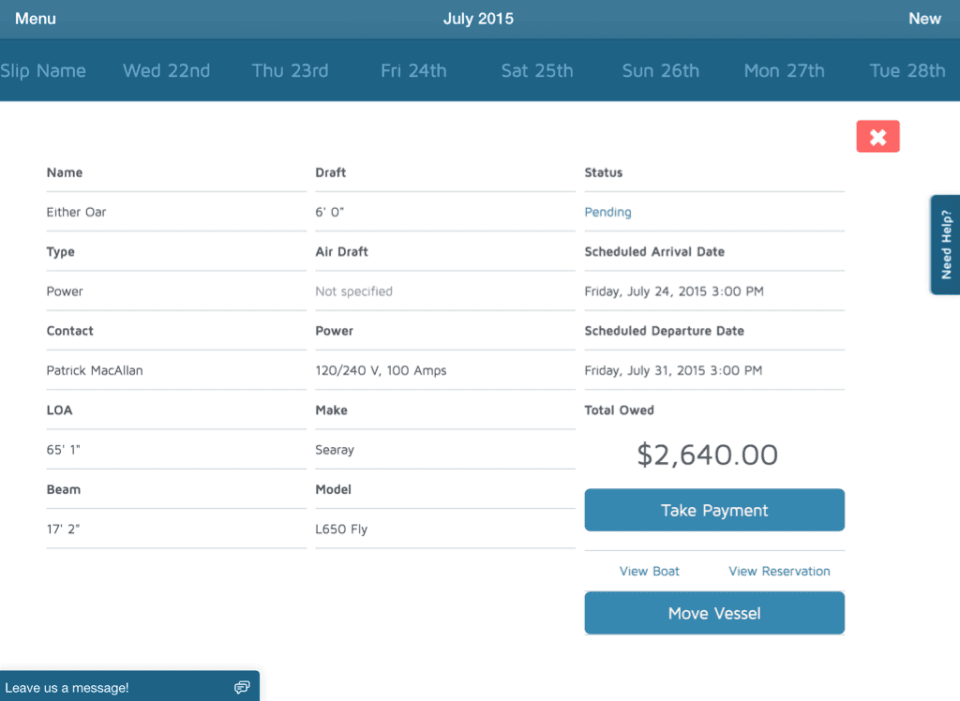960x701 pixels.
Task: Click the July 2015 month title
Action: pyautogui.click(x=478, y=19)
